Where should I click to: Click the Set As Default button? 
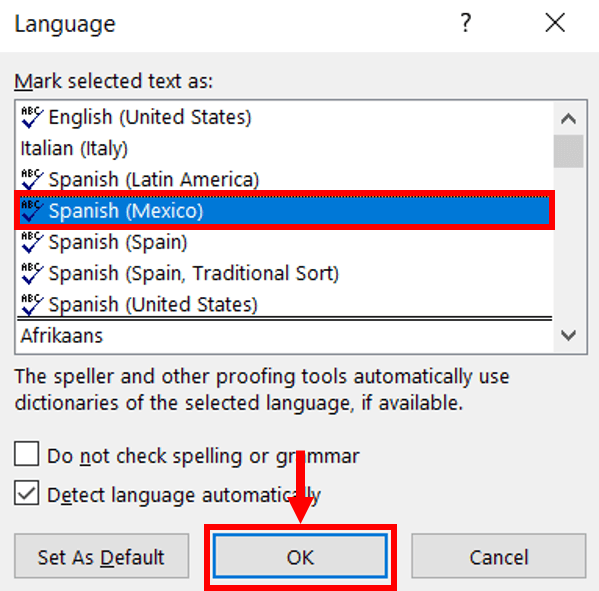[x=101, y=556]
